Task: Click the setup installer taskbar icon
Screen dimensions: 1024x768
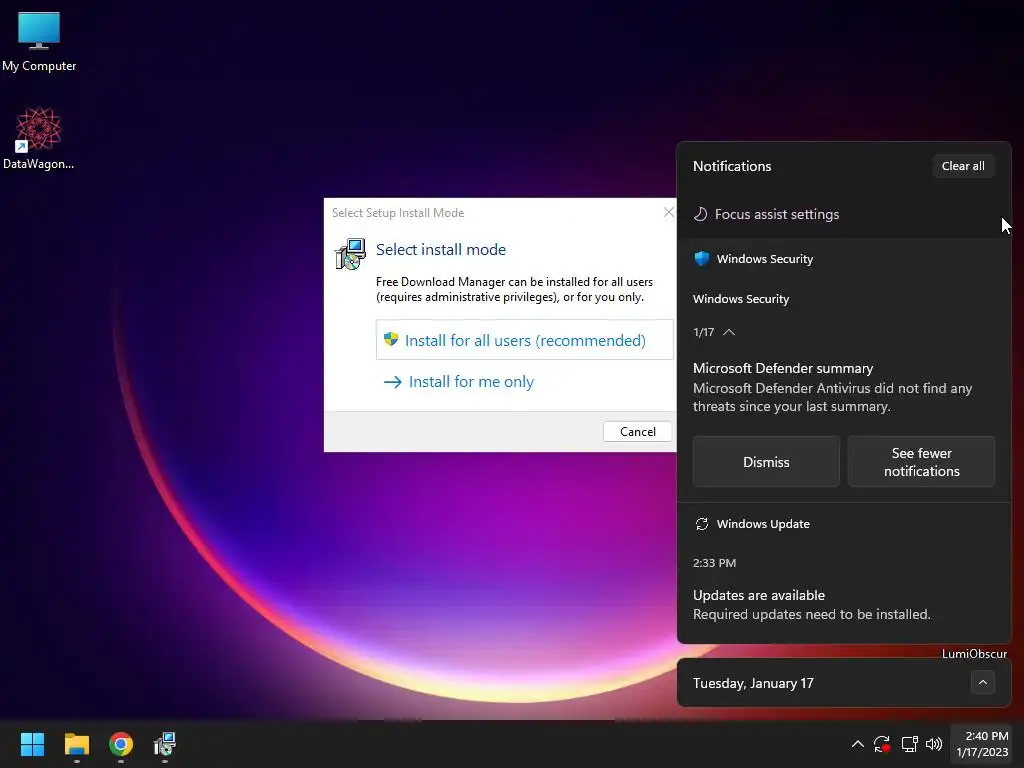Action: click(x=165, y=744)
